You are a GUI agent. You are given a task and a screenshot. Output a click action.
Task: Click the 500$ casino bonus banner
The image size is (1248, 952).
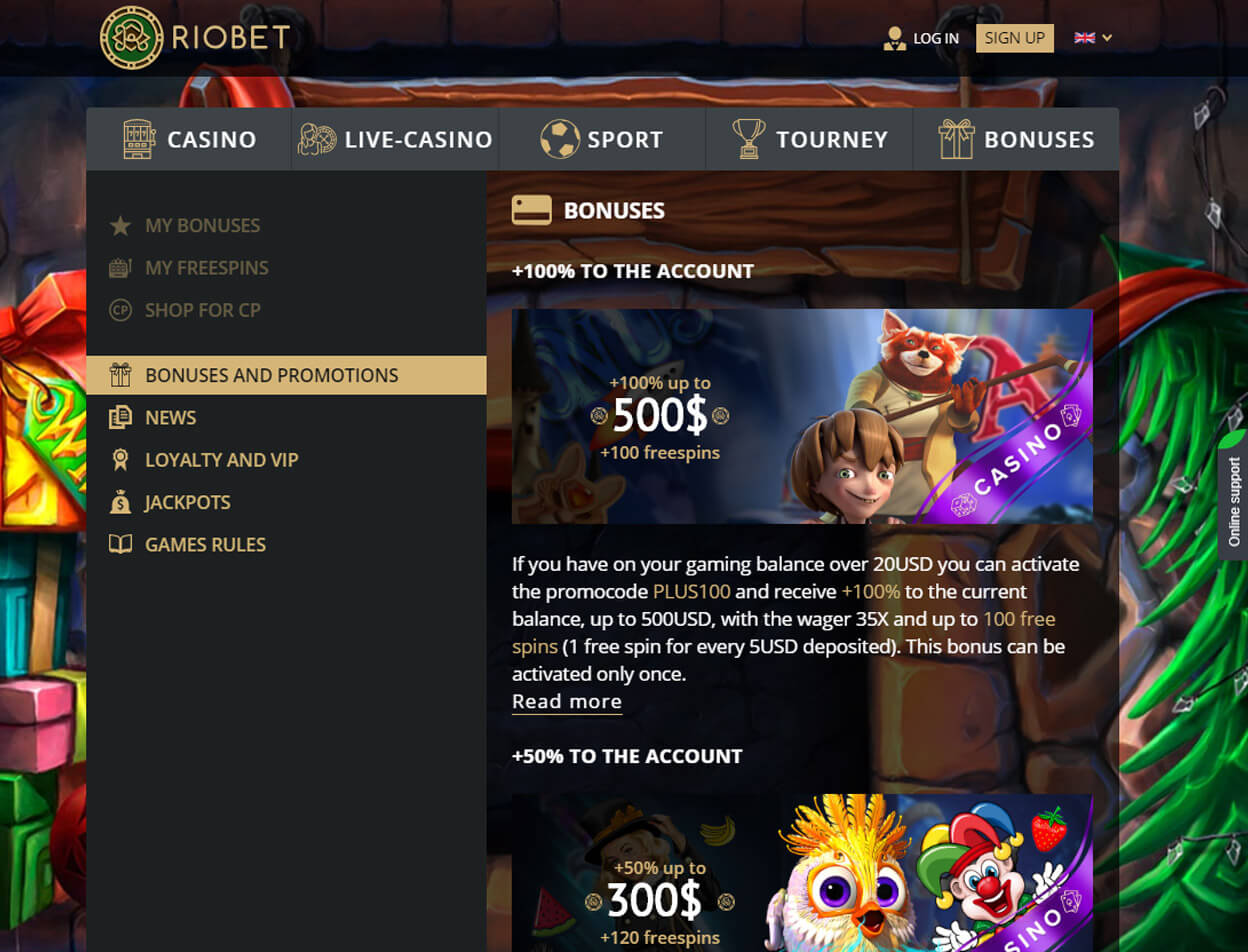[x=802, y=416]
